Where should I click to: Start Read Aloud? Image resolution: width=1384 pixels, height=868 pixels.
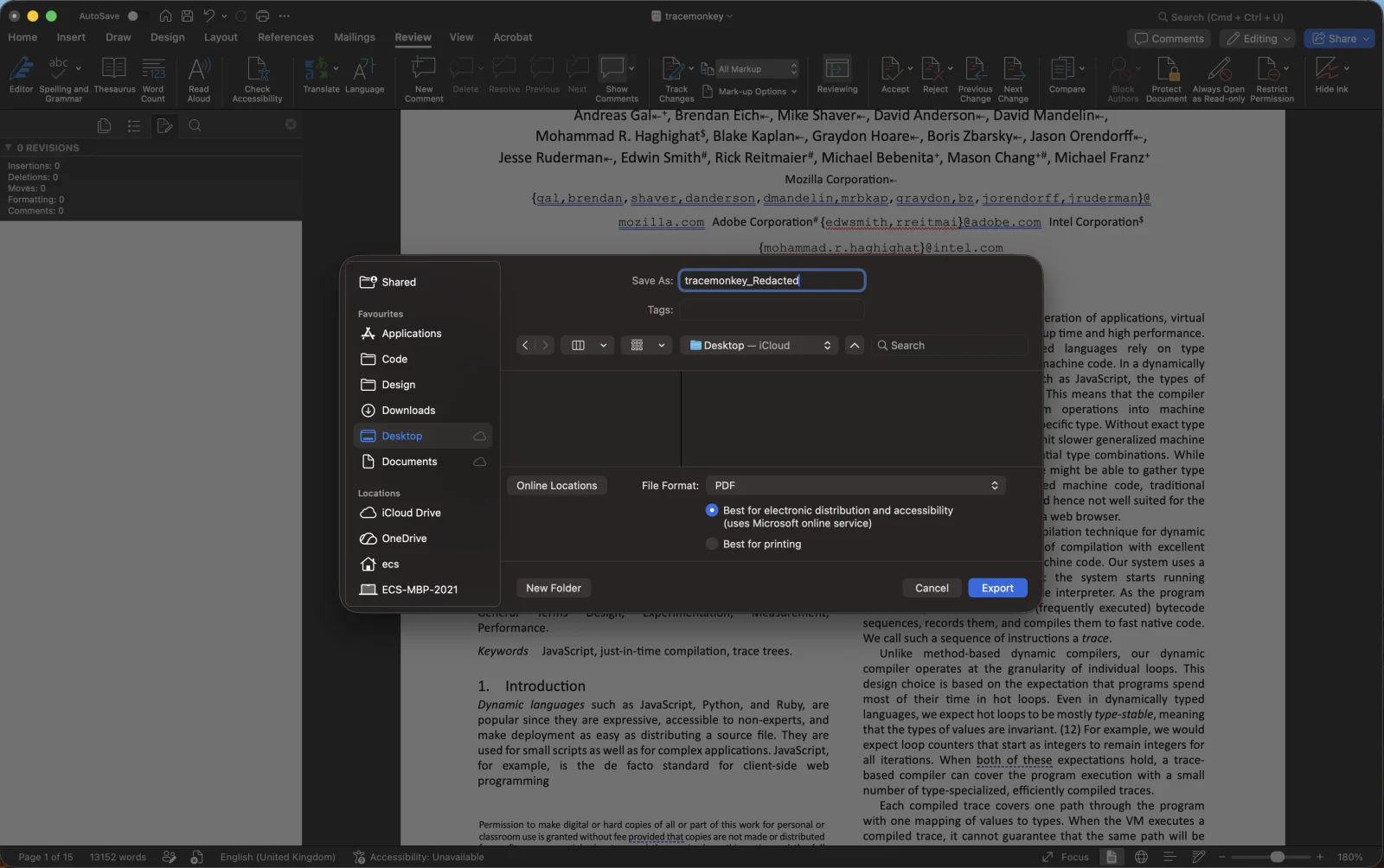tap(199, 79)
